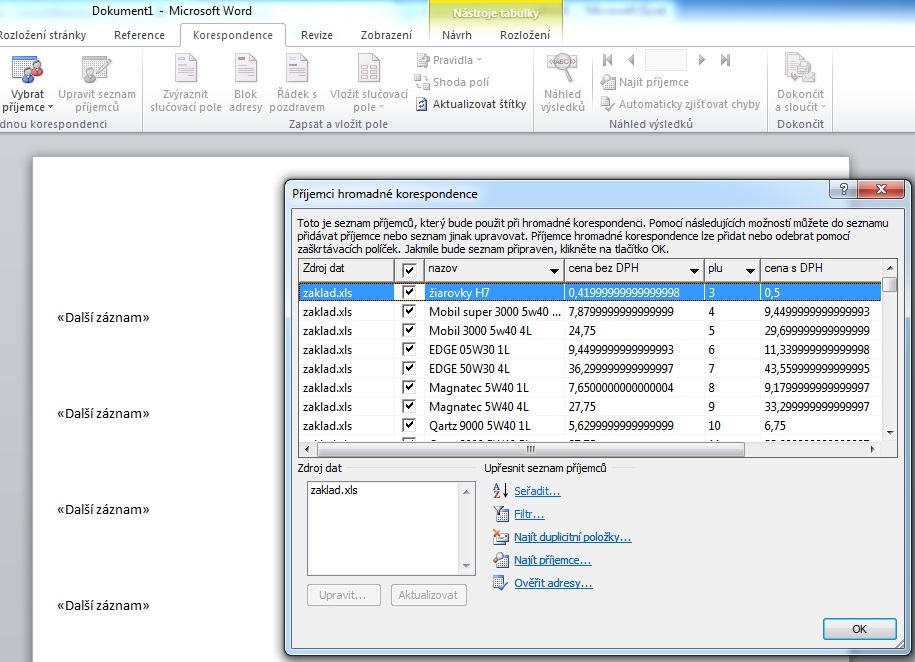Open the Zobrazení ribbon tab
The width and height of the screenshot is (915, 662).
pos(386,35)
